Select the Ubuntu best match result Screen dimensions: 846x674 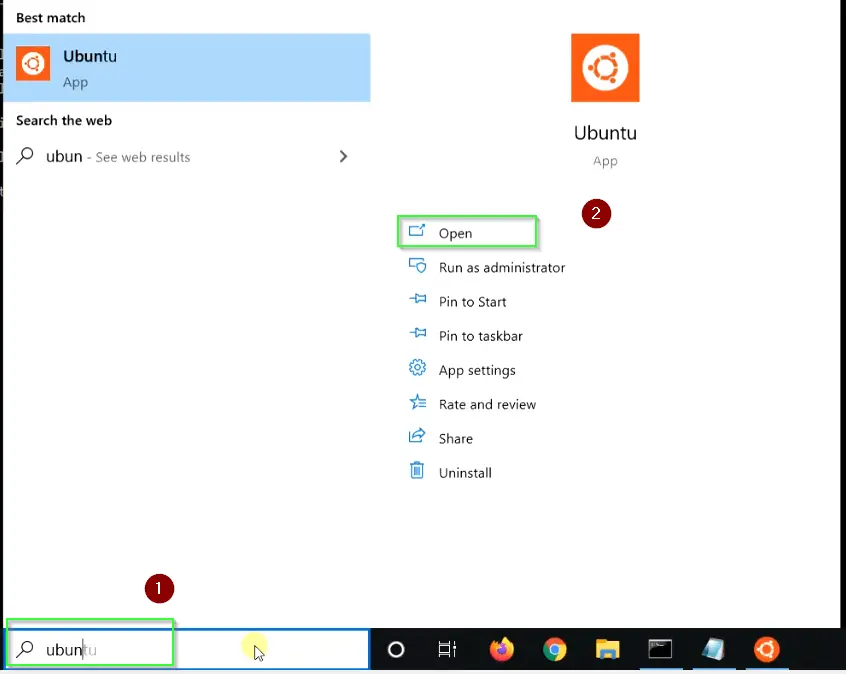187,68
